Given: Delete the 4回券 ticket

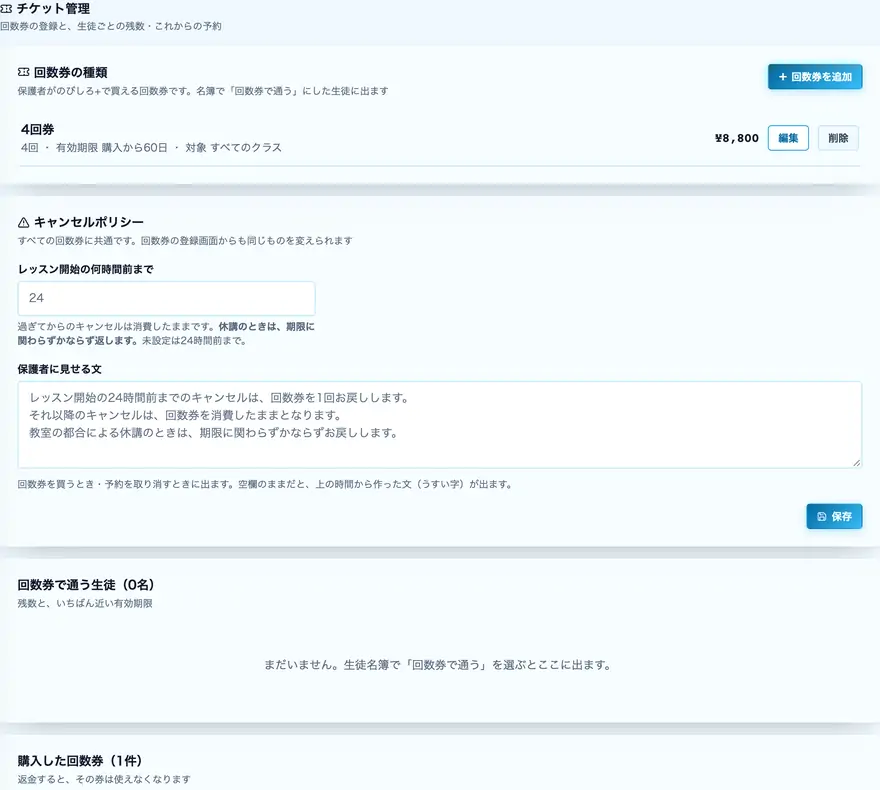Looking at the screenshot, I should pyautogui.click(x=838, y=138).
